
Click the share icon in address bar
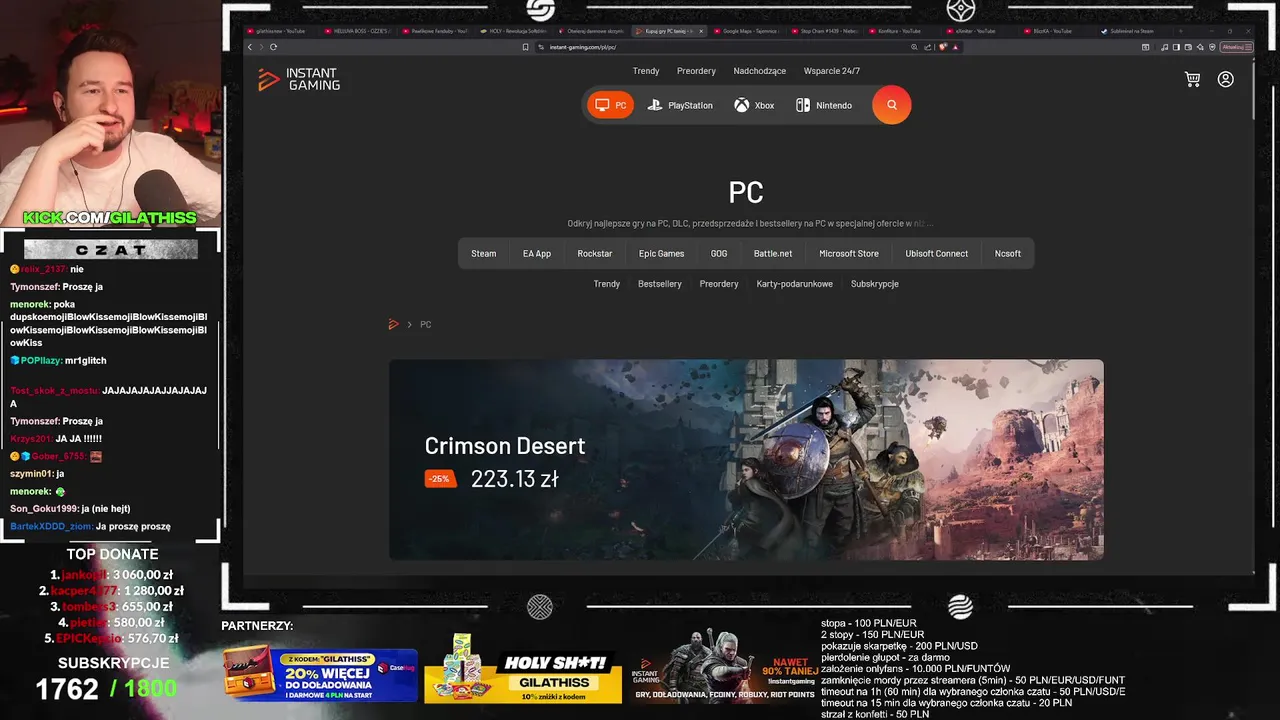click(927, 47)
